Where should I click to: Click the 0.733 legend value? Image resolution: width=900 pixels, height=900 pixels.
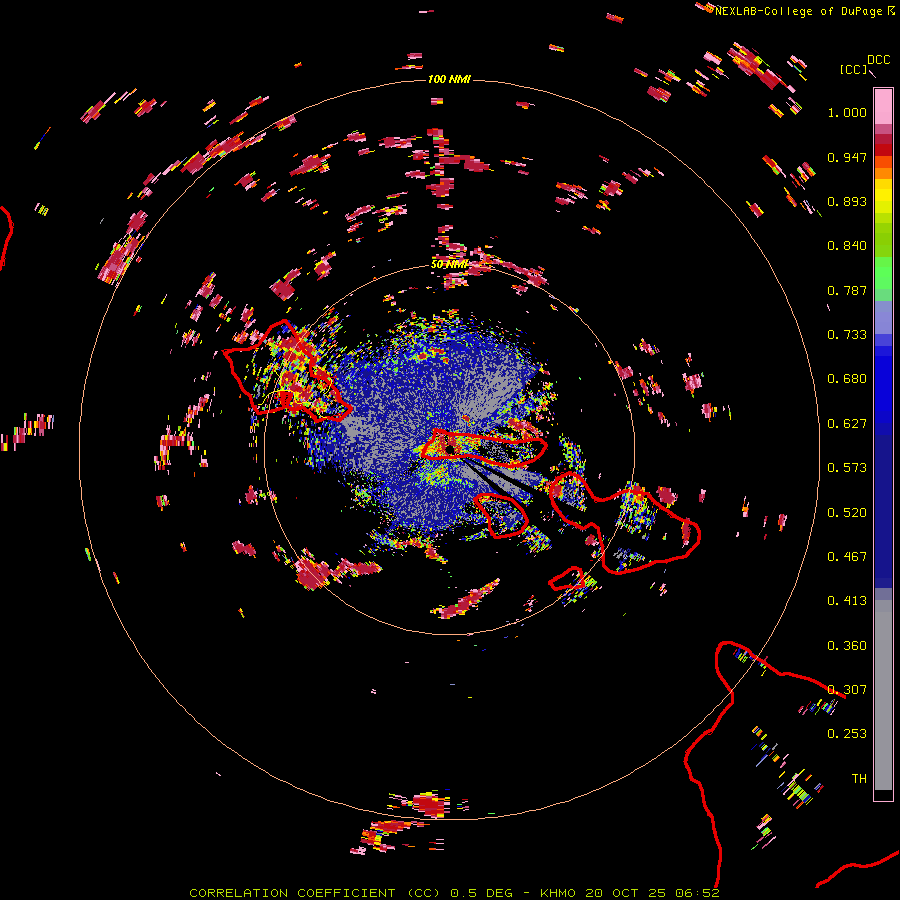(847, 335)
